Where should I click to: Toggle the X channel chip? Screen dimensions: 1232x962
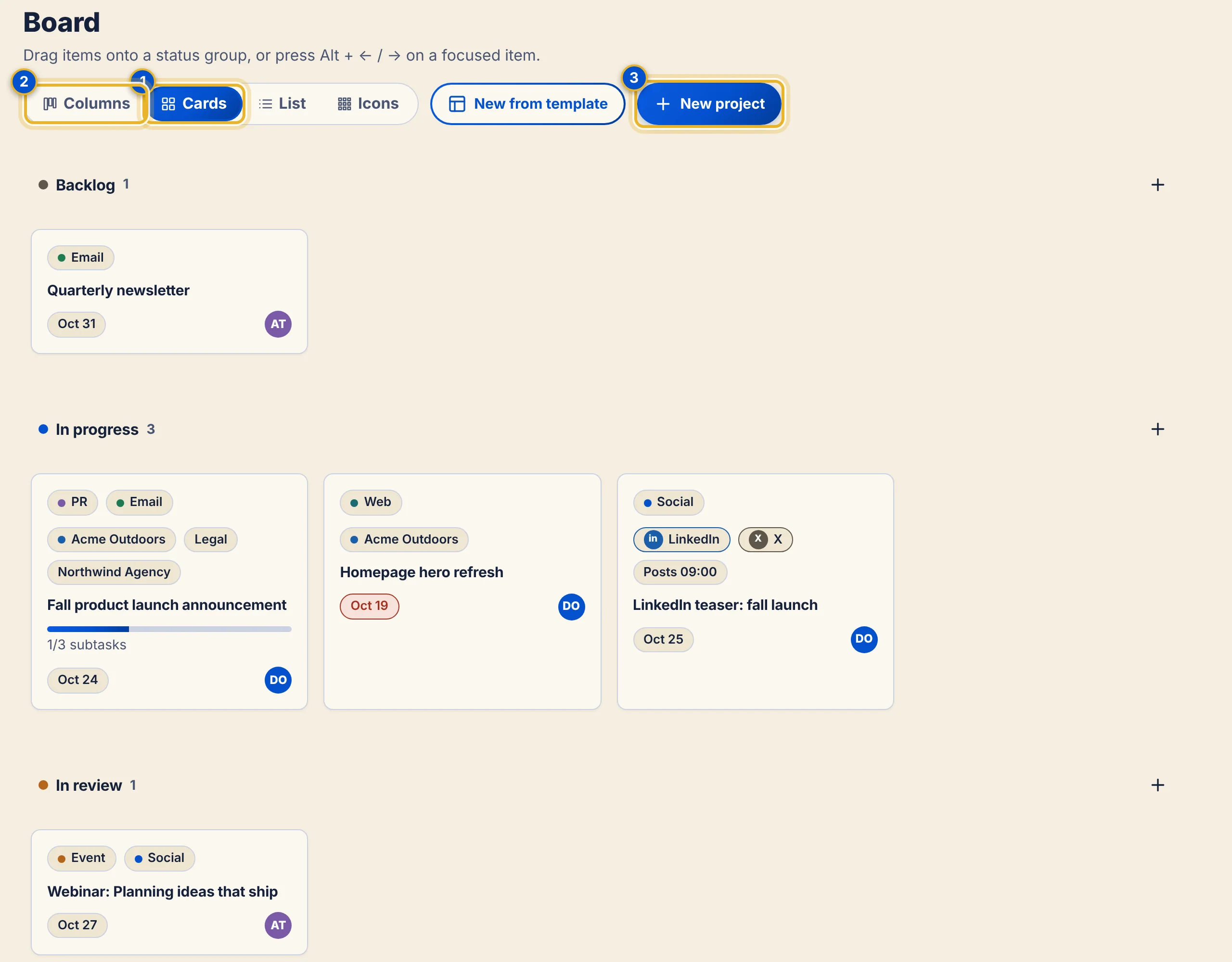[765, 540]
